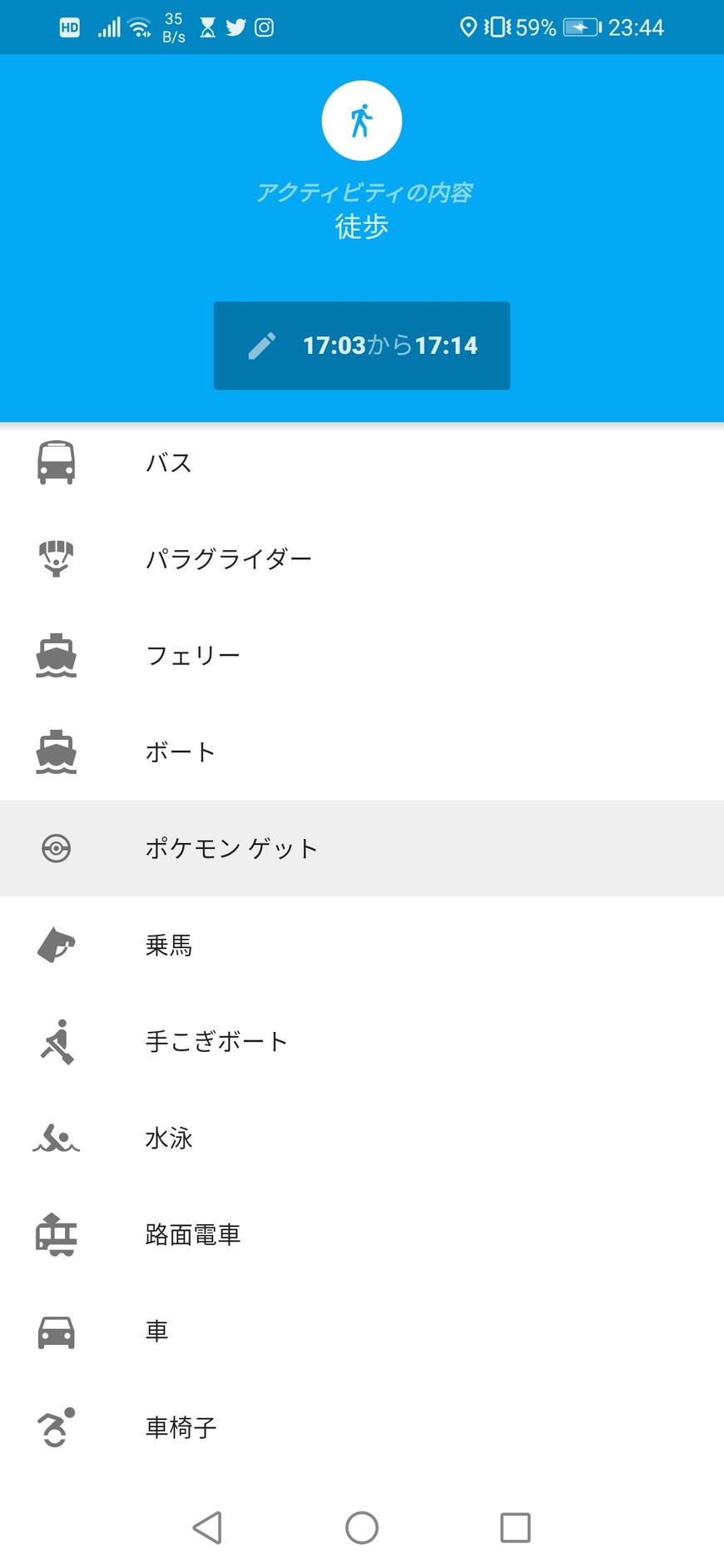Tap the tram icon

coord(56,1234)
